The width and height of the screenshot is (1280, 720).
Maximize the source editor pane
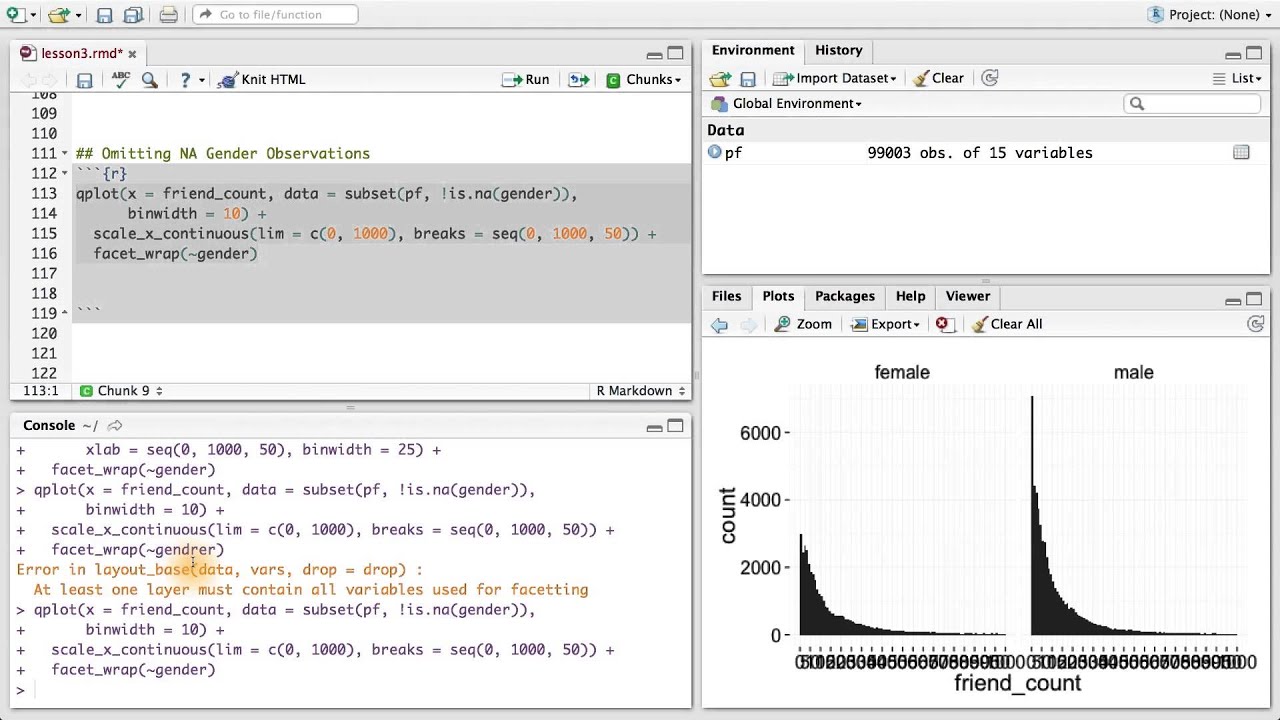tap(675, 53)
